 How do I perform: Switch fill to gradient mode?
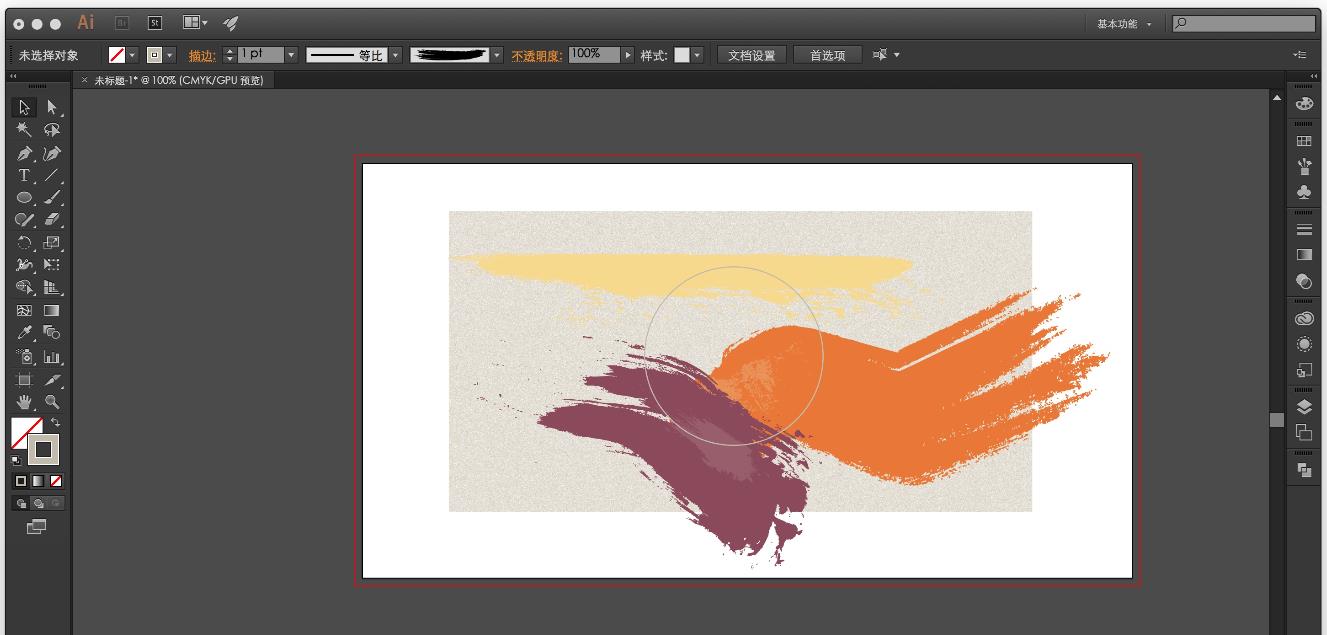[36, 481]
